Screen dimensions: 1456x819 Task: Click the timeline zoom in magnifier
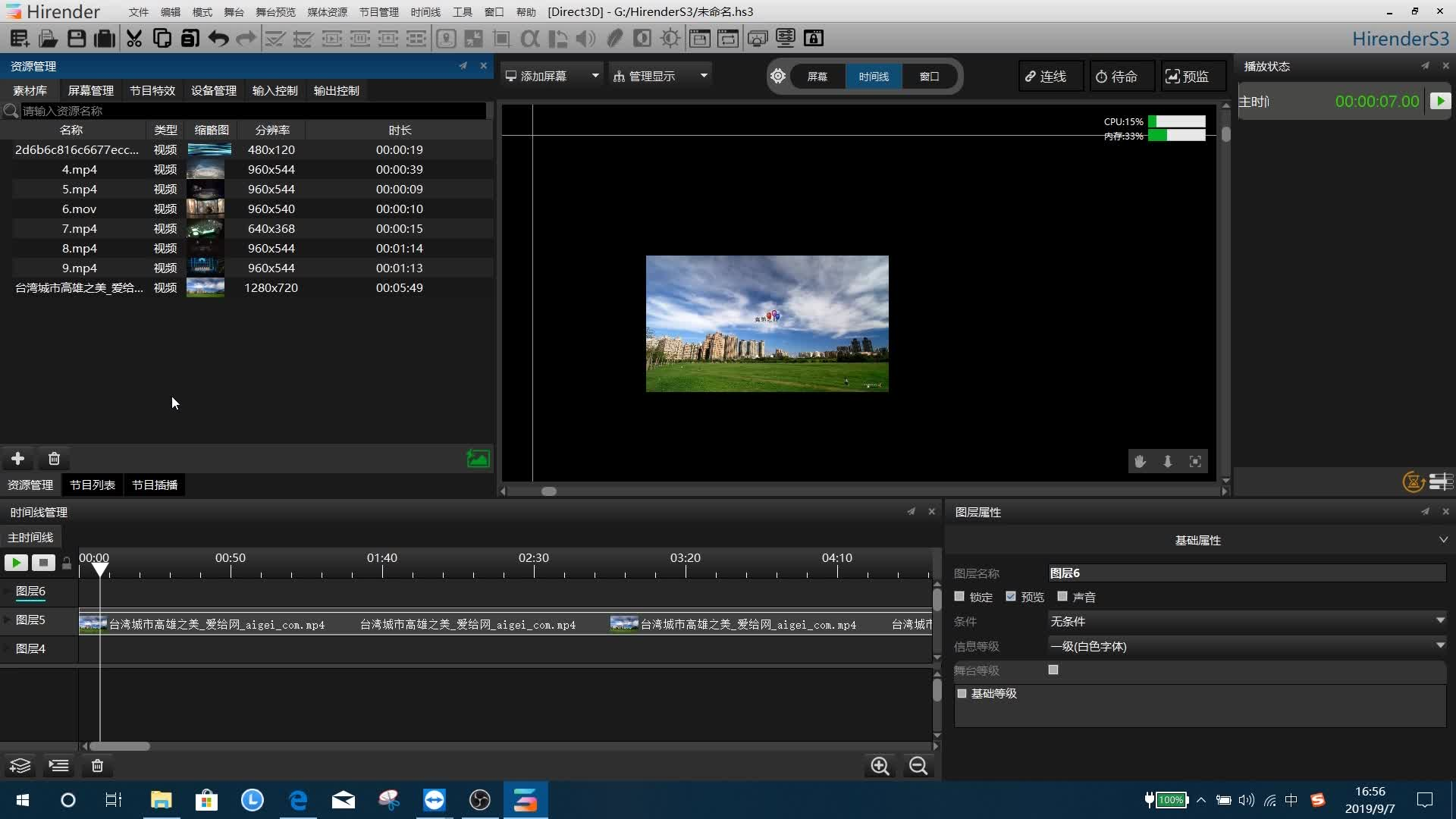[x=880, y=766]
